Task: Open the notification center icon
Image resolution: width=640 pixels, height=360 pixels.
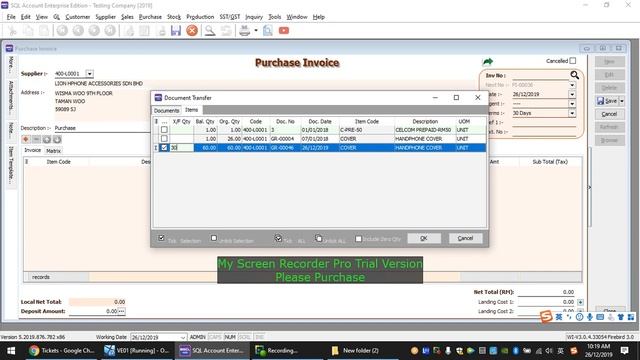Action: click(624, 351)
